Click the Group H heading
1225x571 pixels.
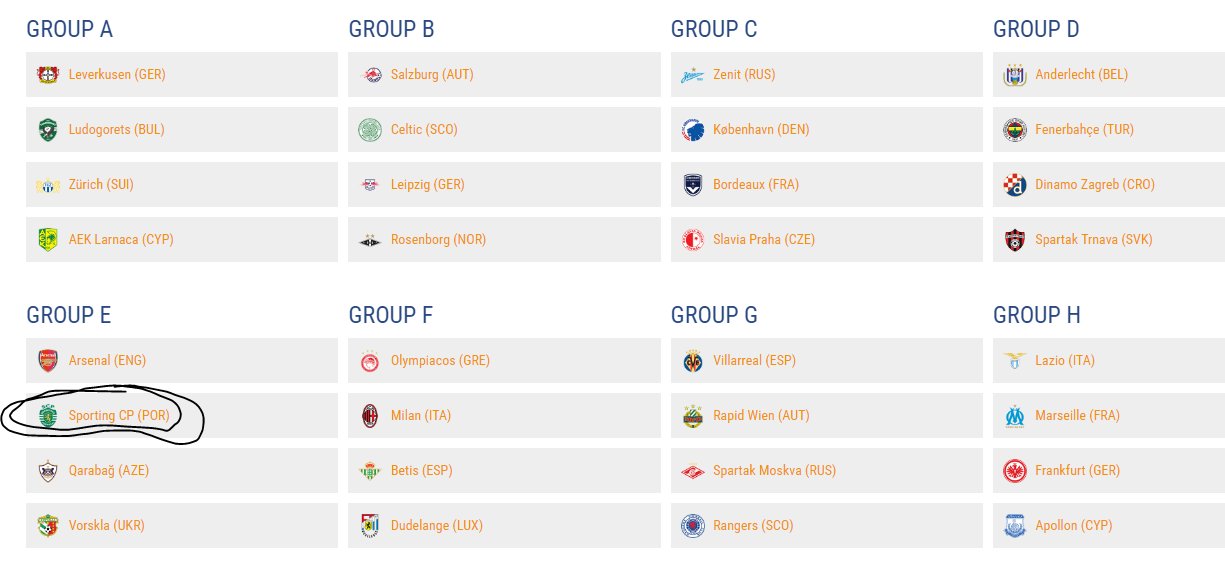point(1037,315)
